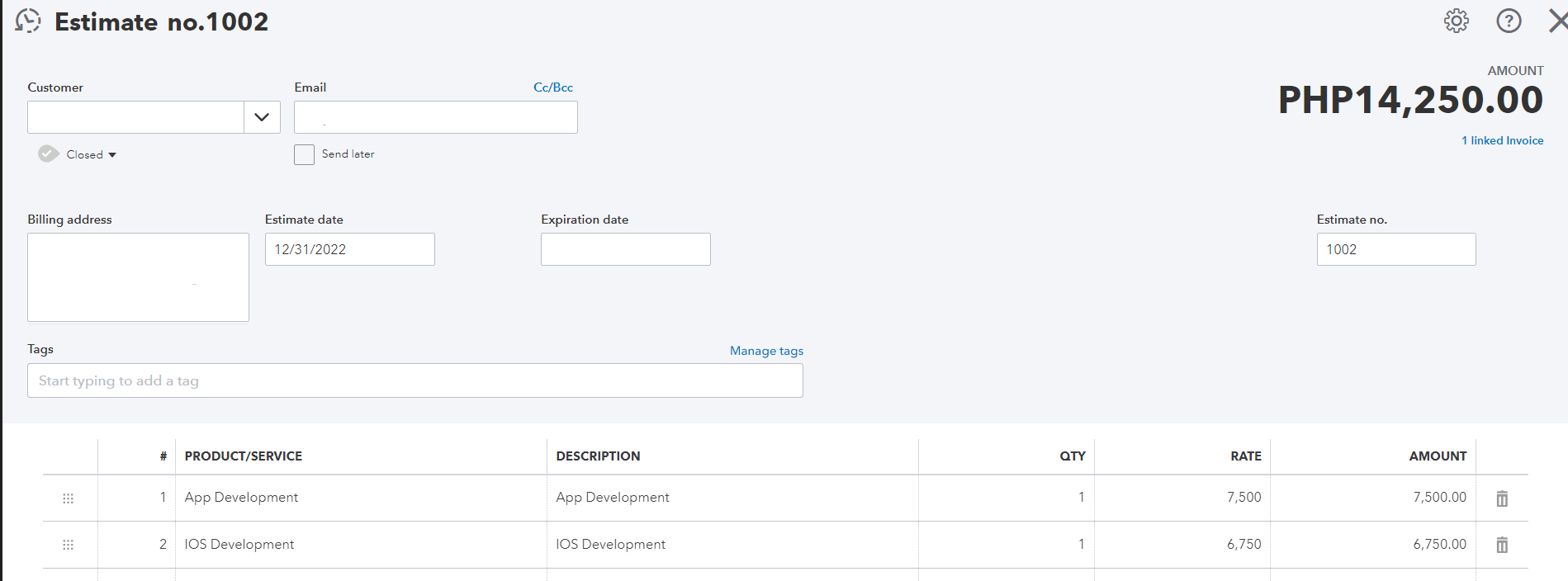Viewport: 1568px width, 581px height.
Task: Click the help question mark icon
Action: coord(1509,21)
